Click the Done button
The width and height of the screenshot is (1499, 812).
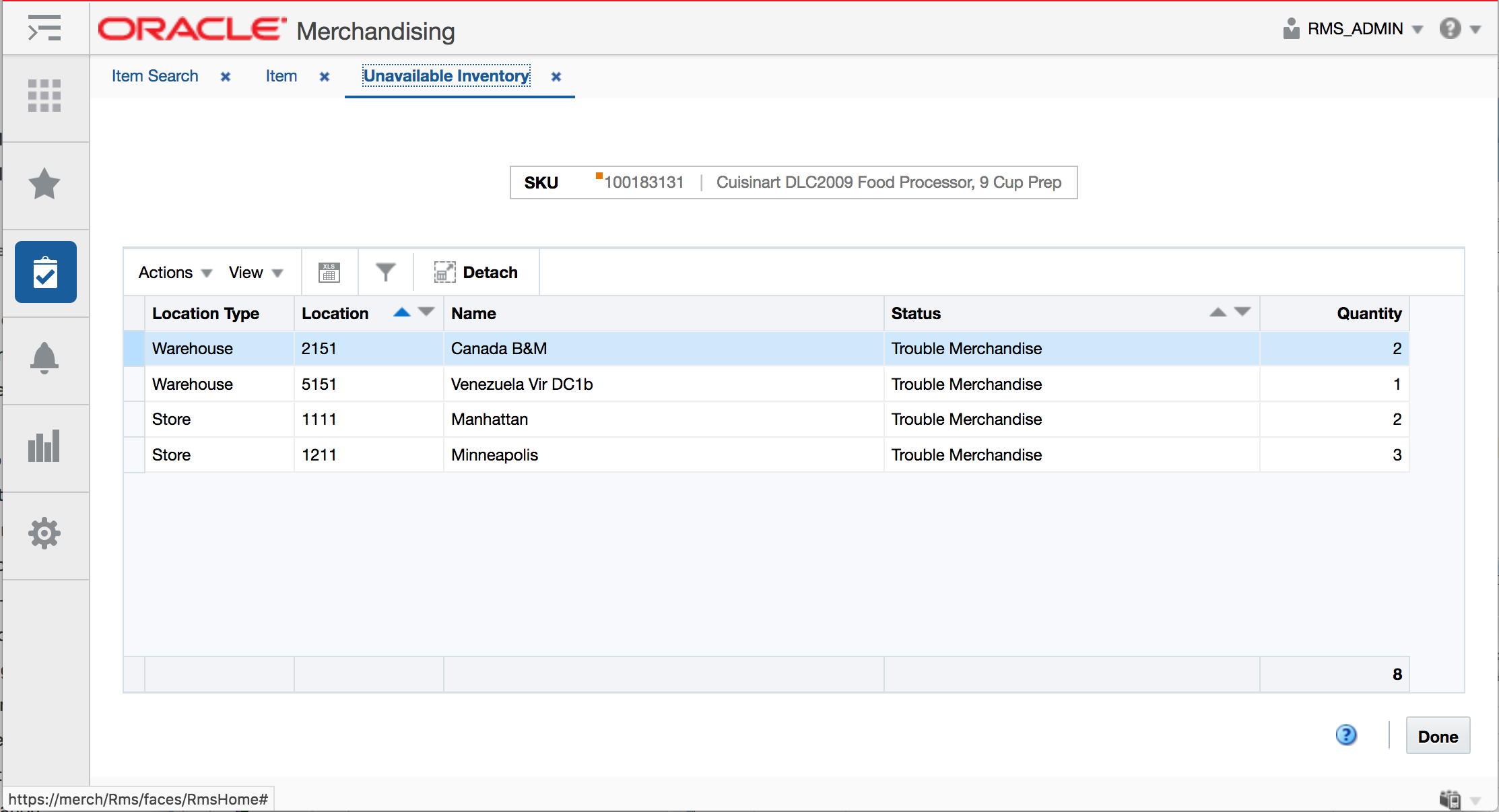coord(1438,737)
